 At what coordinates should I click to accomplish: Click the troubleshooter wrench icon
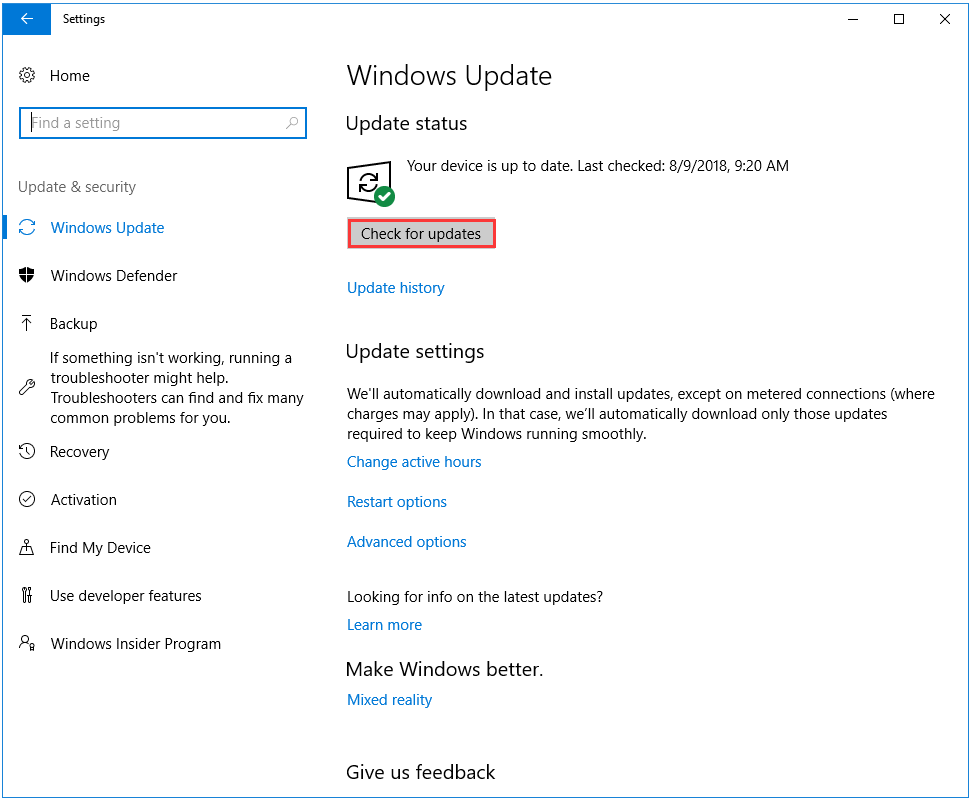tap(29, 388)
